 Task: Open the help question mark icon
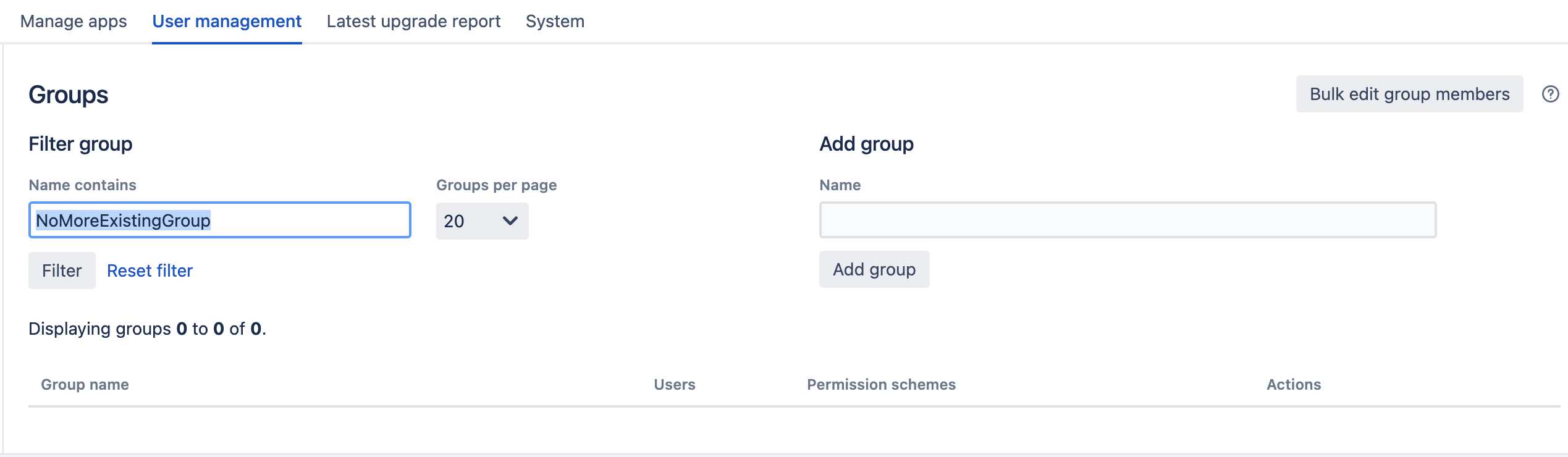tap(1550, 94)
